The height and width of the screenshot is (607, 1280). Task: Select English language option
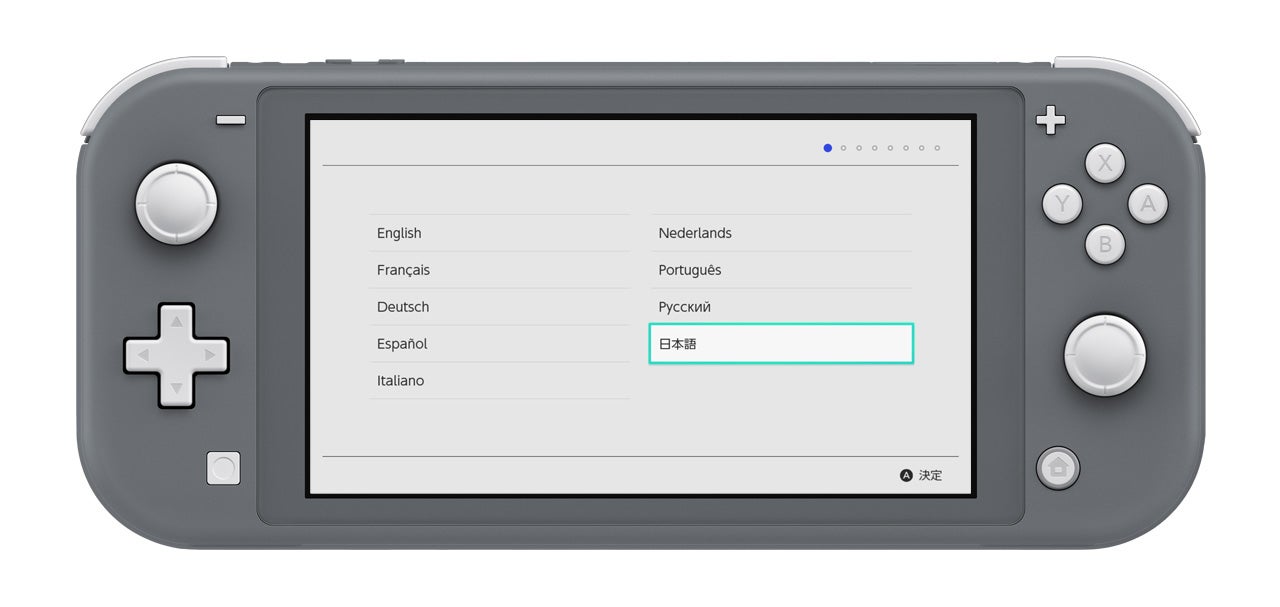499,233
